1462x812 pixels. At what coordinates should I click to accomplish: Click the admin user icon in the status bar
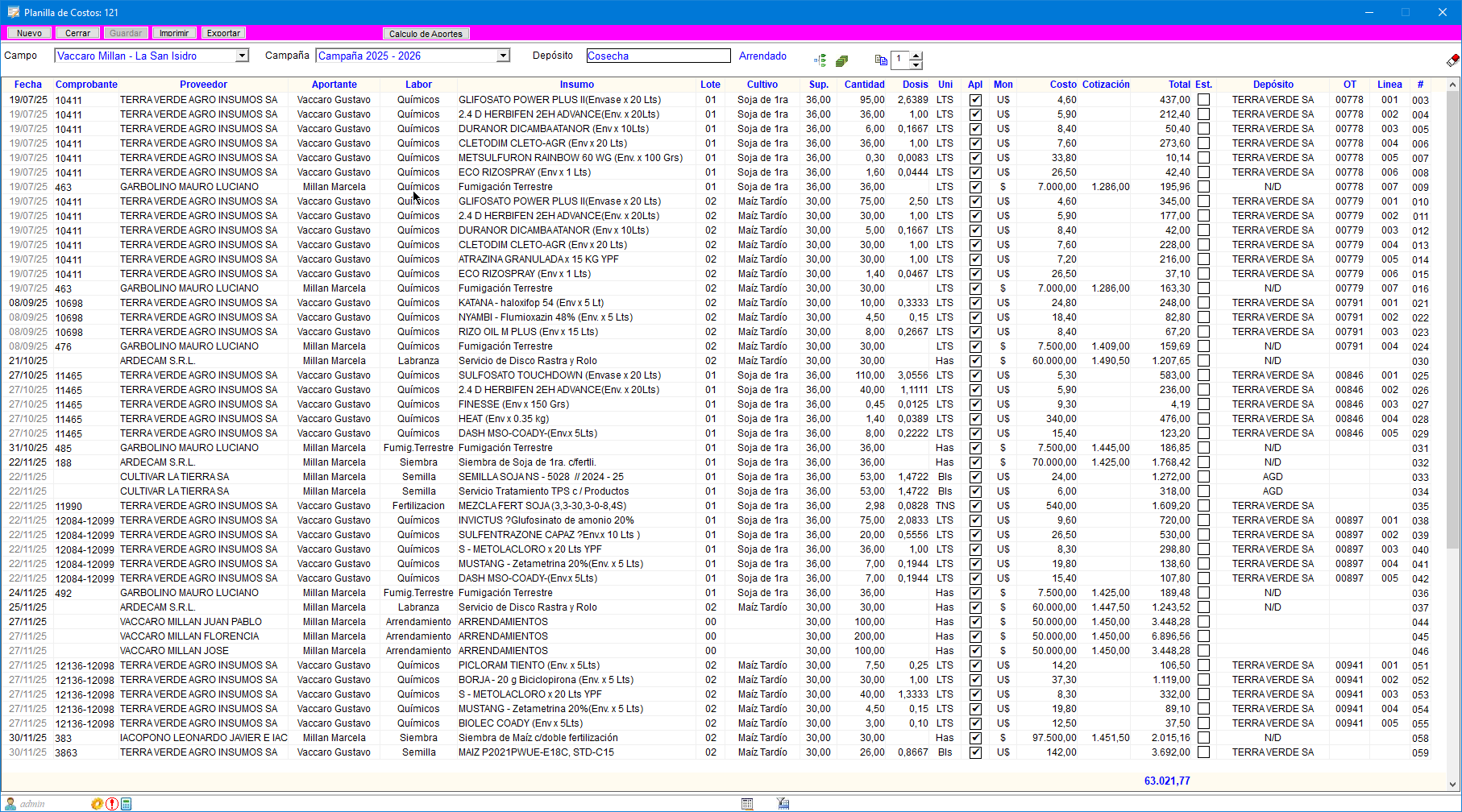(x=10, y=804)
